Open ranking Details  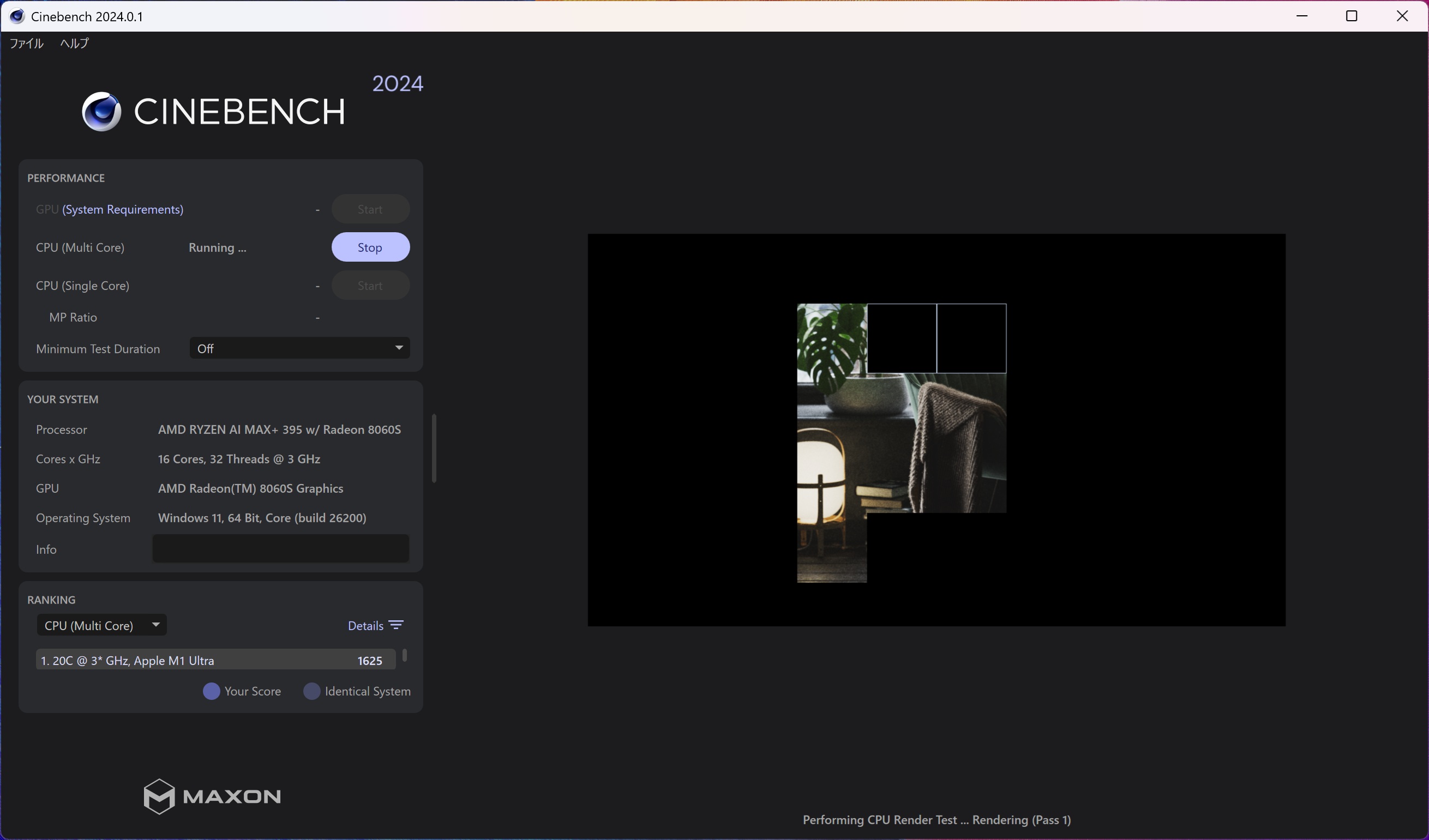click(x=366, y=625)
